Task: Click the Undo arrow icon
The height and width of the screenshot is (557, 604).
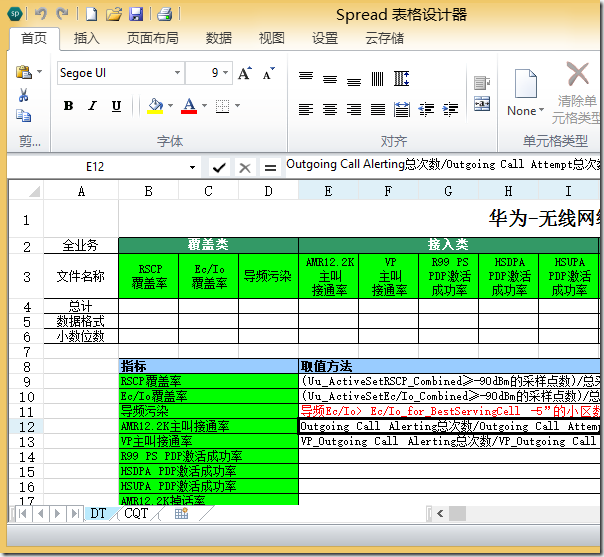Action: click(x=41, y=14)
